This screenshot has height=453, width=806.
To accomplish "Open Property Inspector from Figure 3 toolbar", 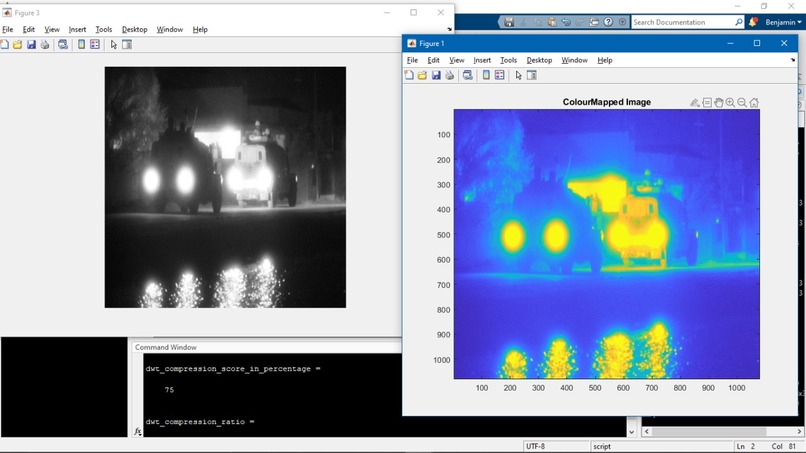I will pos(127,45).
